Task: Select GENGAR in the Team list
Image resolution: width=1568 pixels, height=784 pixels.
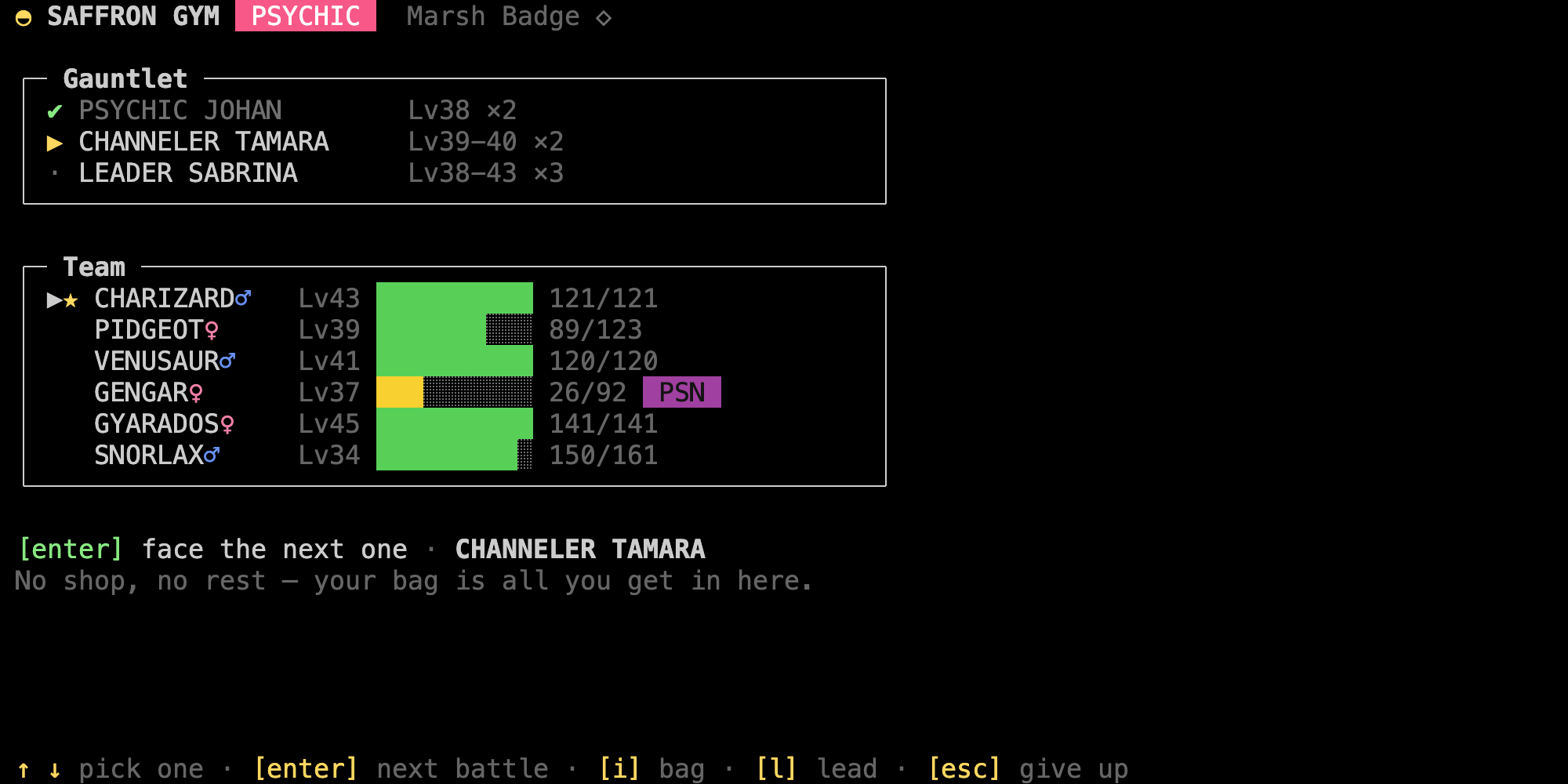Action: (x=455, y=392)
